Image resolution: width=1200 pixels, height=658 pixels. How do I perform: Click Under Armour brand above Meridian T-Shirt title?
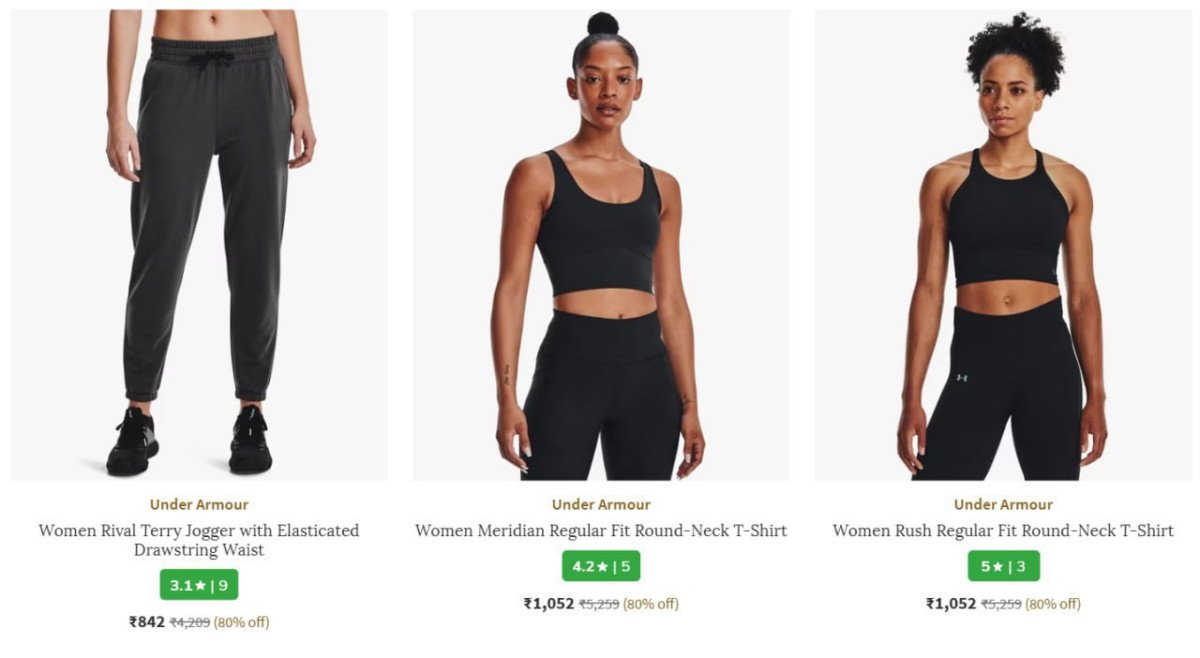(x=601, y=505)
